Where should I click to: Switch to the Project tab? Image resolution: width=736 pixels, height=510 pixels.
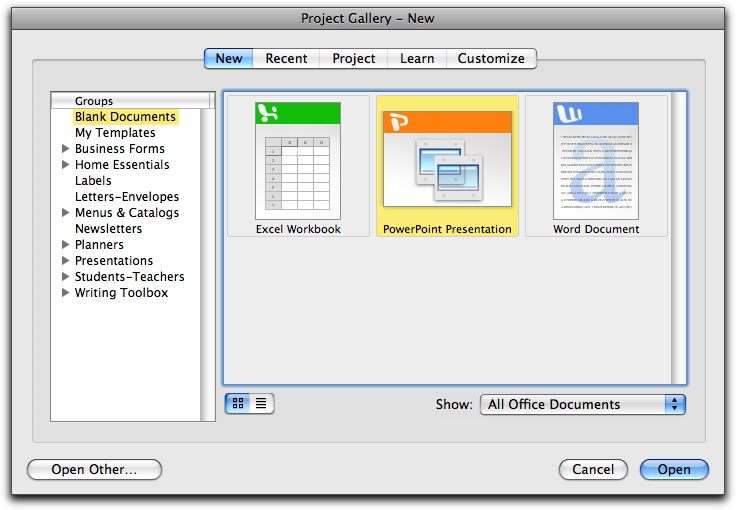tap(353, 59)
